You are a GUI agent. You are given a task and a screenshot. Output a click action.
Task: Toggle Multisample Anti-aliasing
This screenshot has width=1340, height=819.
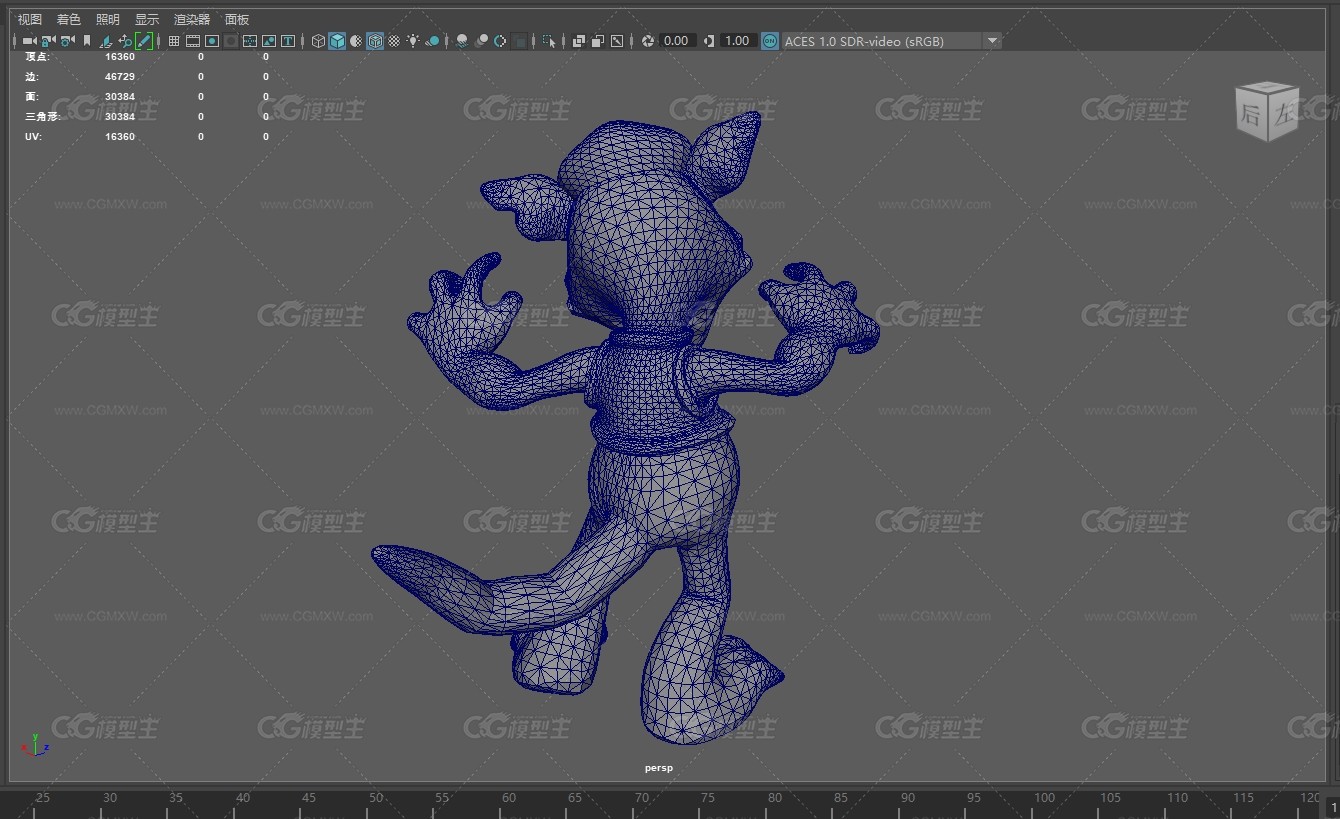click(x=500, y=41)
